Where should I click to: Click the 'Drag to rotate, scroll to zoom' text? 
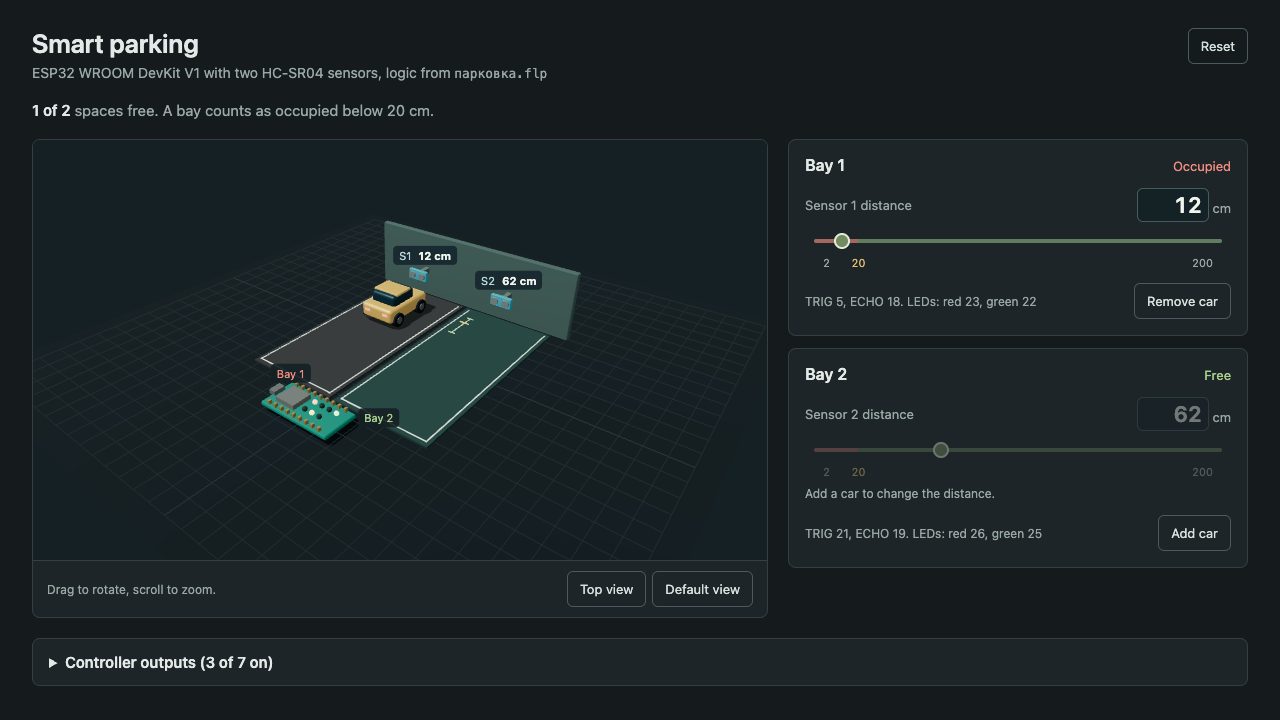tap(131, 589)
